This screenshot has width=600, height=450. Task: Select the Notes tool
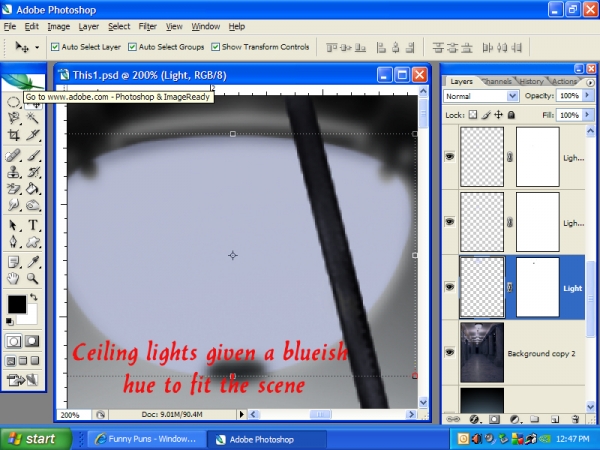13,262
